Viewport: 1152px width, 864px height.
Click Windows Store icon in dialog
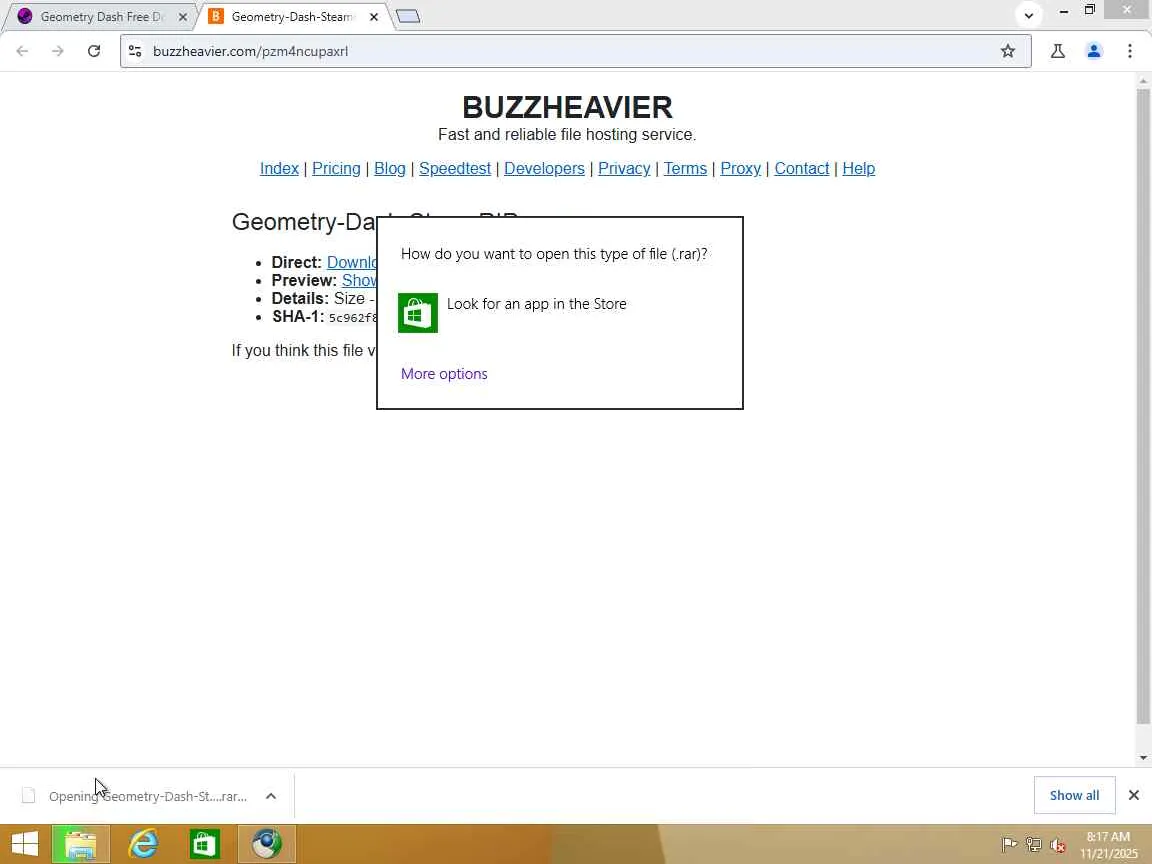(417, 312)
